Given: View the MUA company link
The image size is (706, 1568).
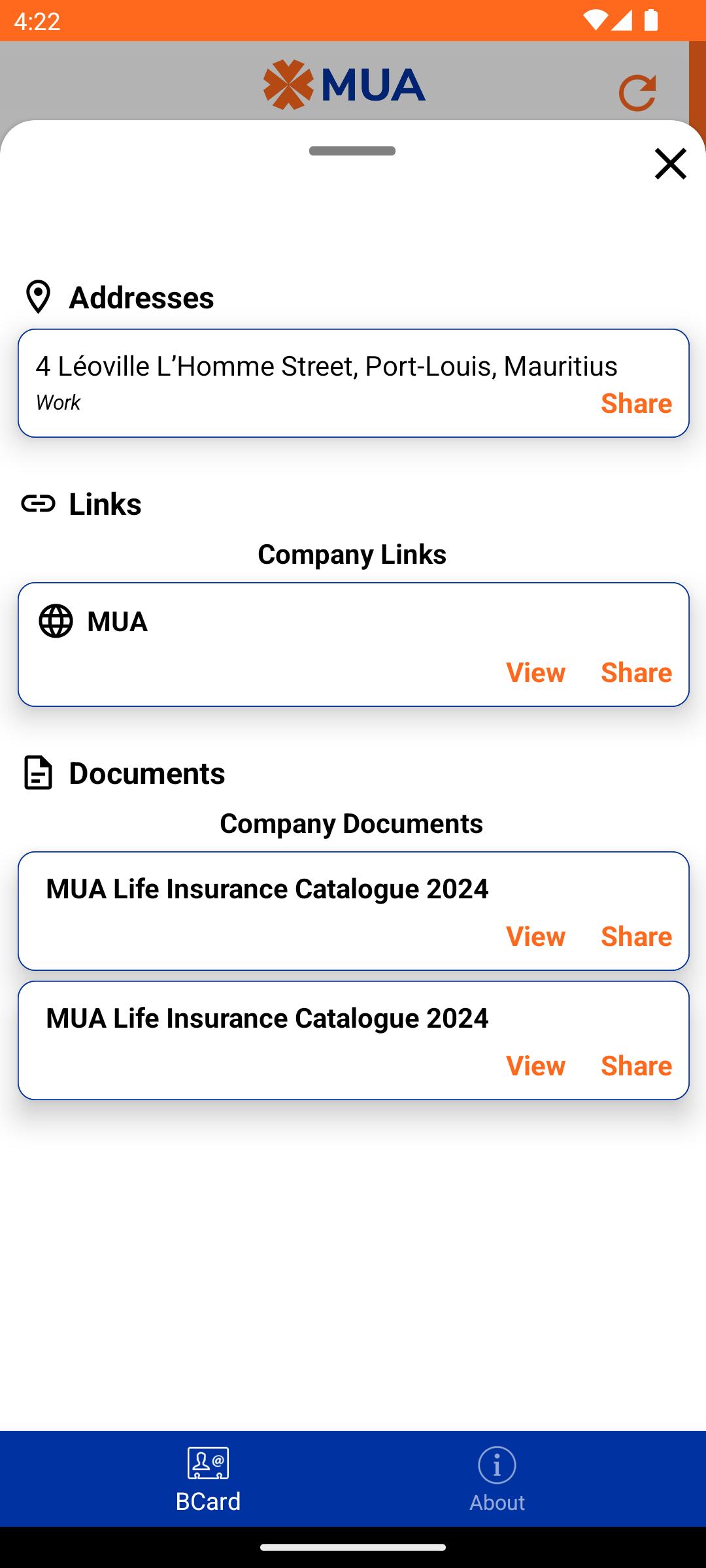Looking at the screenshot, I should (535, 672).
